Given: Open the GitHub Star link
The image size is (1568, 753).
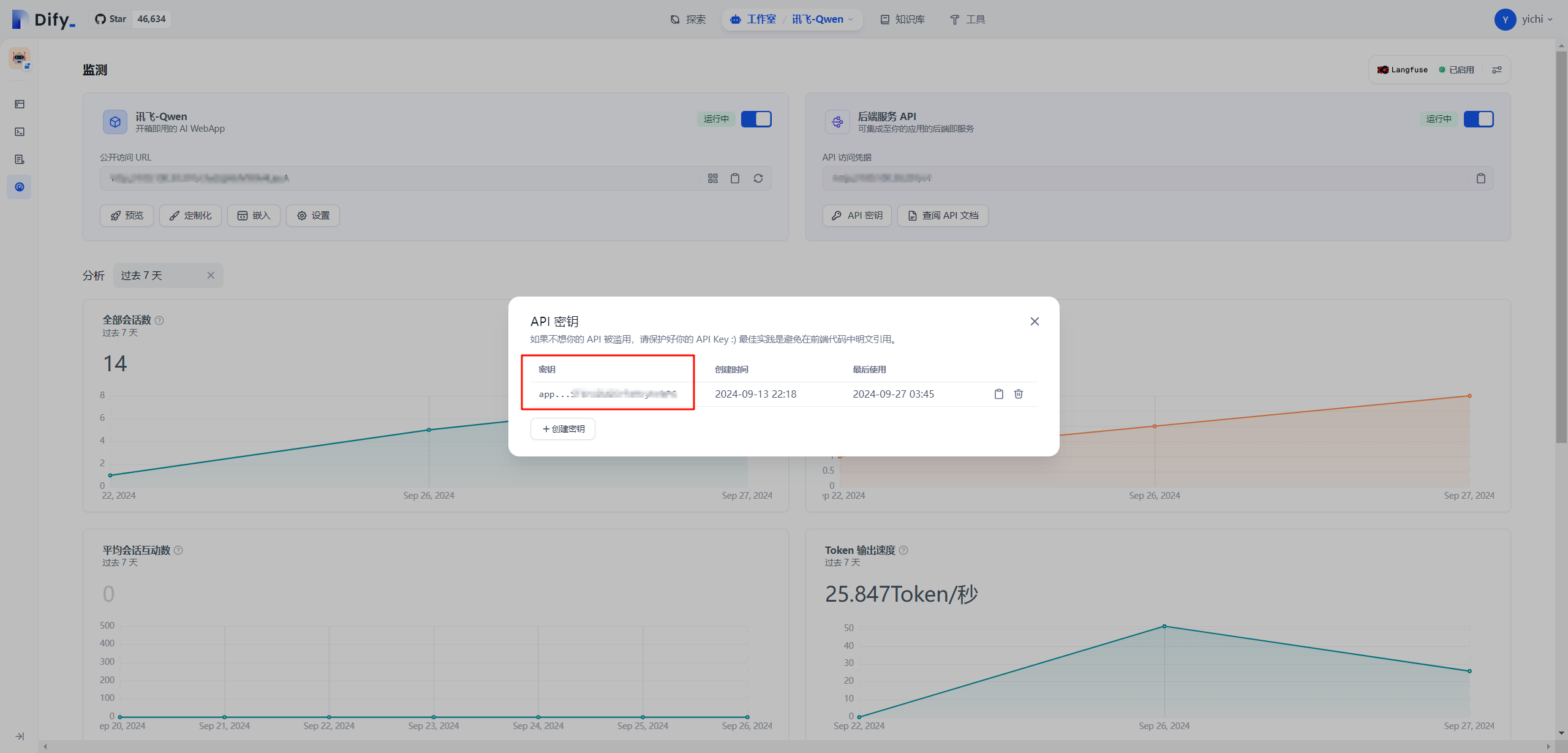Looking at the screenshot, I should [x=111, y=19].
